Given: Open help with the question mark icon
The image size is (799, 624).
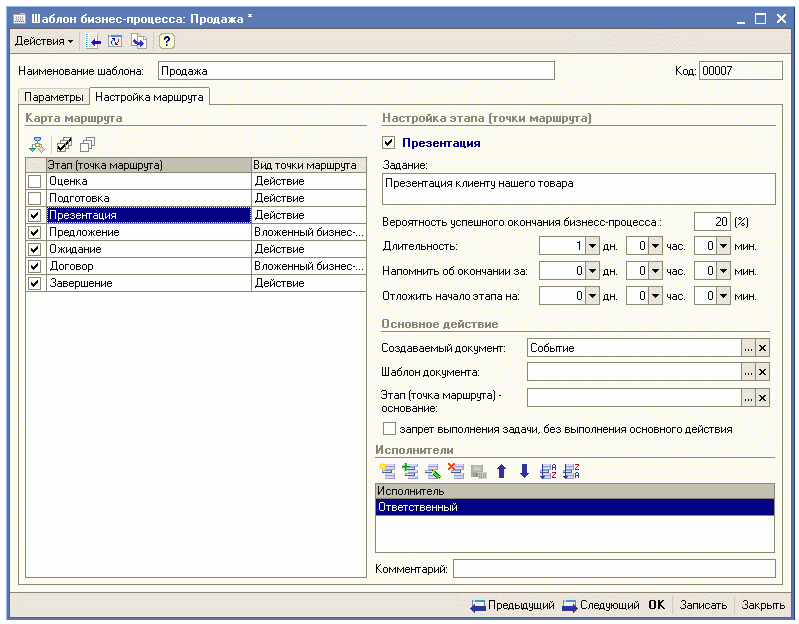Looking at the screenshot, I should (x=167, y=41).
